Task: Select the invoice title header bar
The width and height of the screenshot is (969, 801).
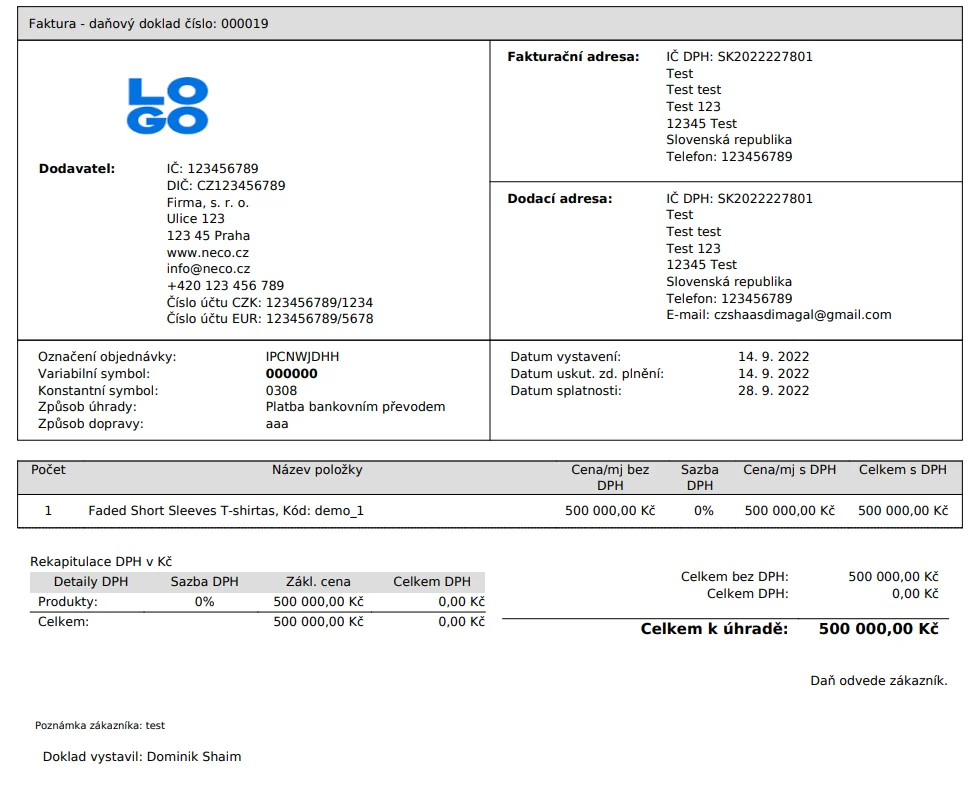Action: pyautogui.click(x=489, y=24)
